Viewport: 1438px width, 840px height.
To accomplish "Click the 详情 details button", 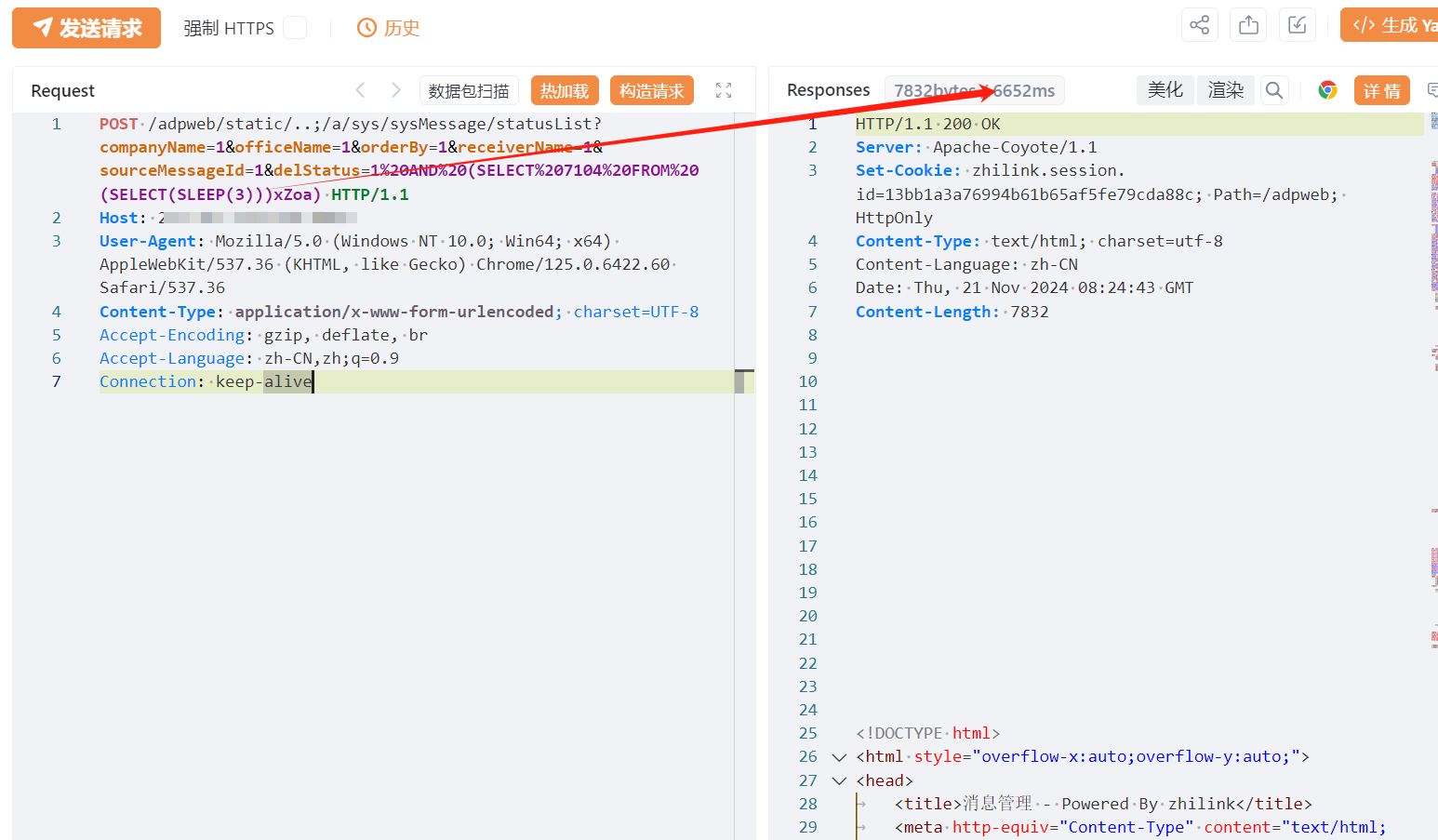I will [1382, 90].
